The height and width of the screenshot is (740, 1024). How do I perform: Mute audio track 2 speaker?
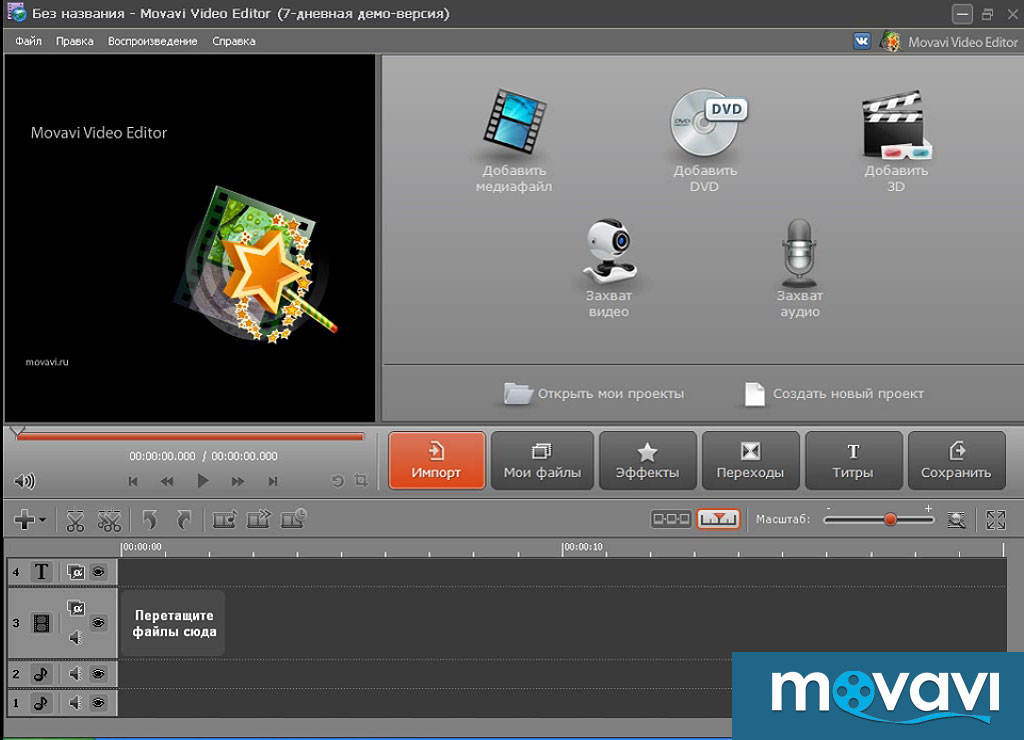(x=75, y=673)
